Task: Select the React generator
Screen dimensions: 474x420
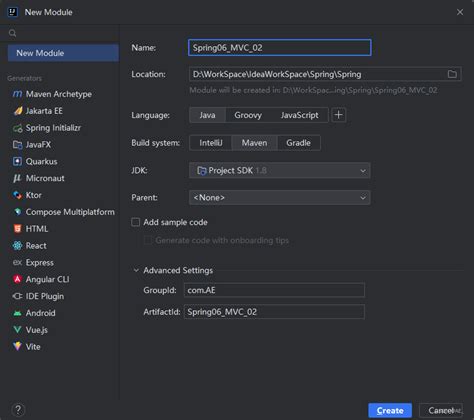Action: pyautogui.click(x=29, y=246)
